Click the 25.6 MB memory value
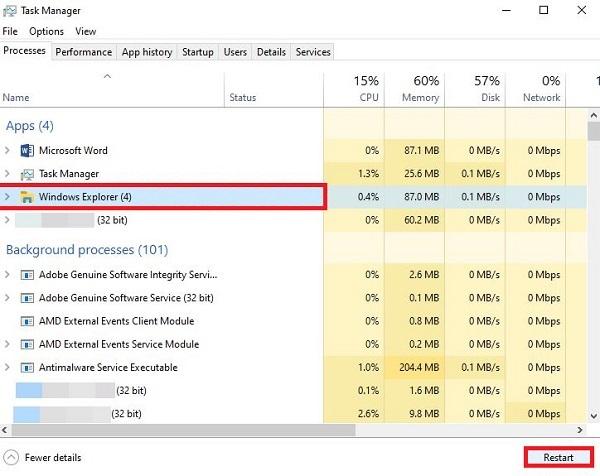The height and width of the screenshot is (476, 600). 422,174
